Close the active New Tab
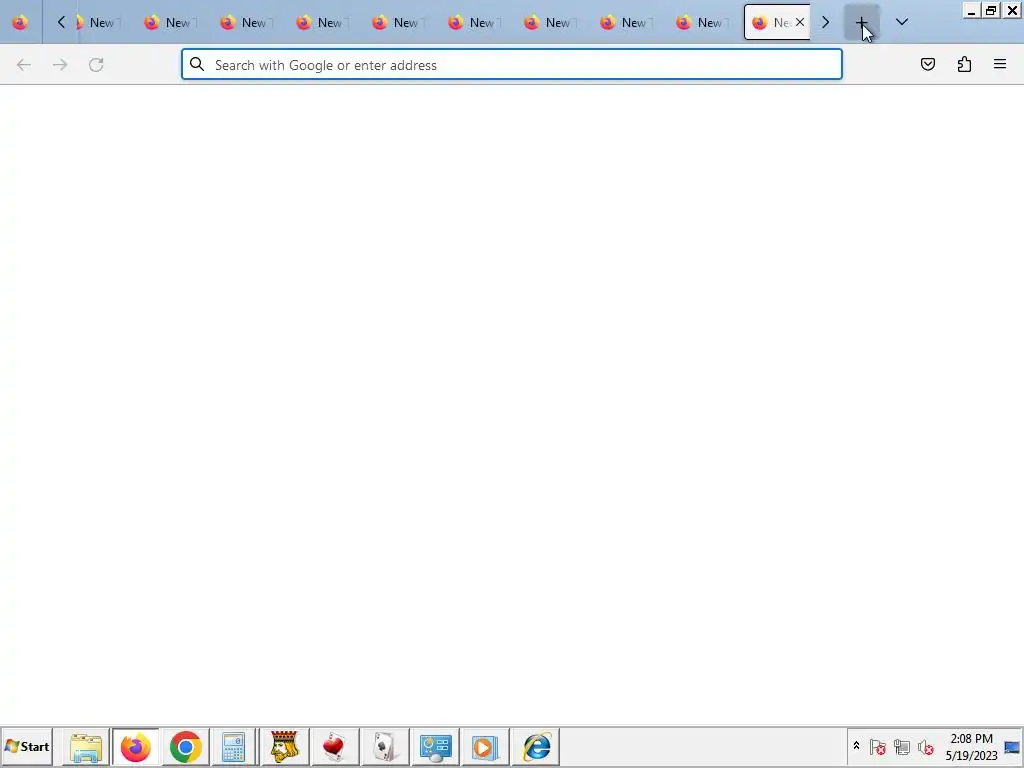 click(x=800, y=22)
